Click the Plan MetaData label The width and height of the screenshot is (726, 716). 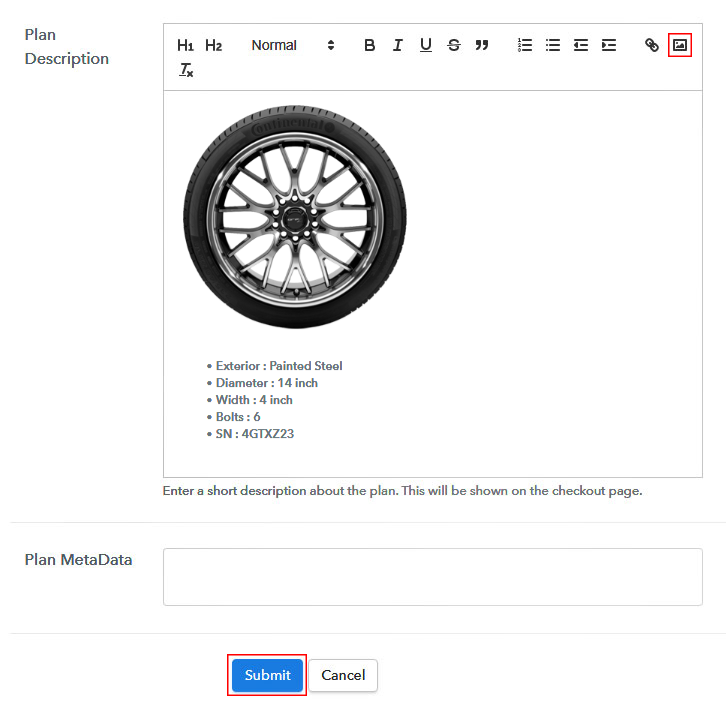pos(78,559)
